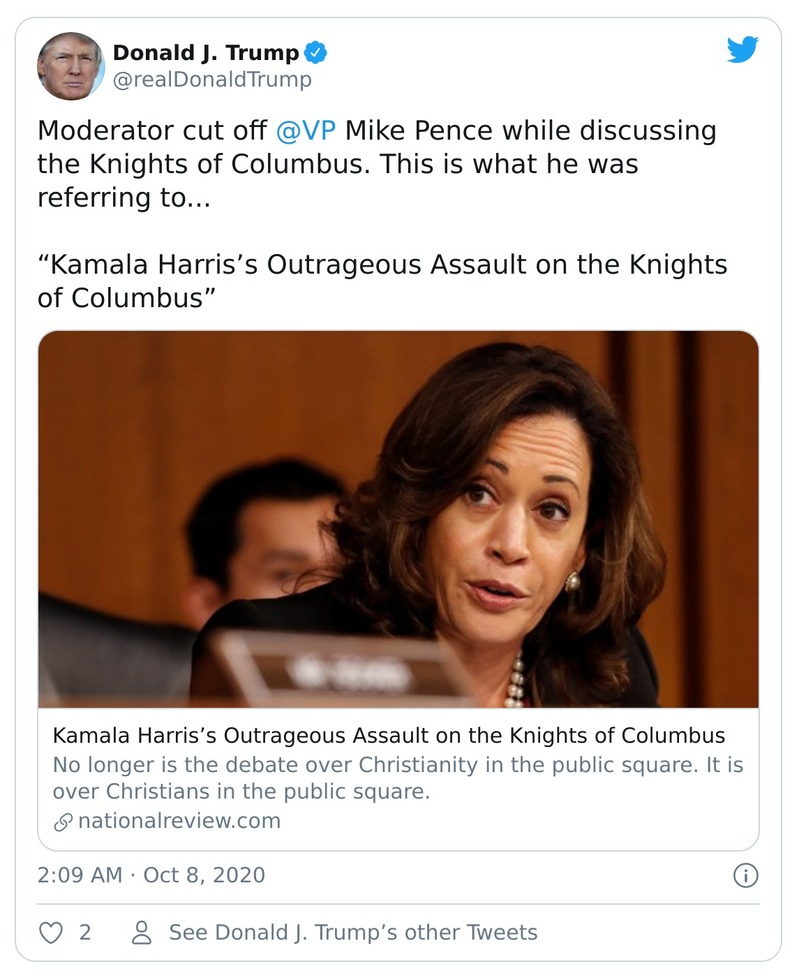Click the quoted headline in the tweet body
799x978 pixels.
(382, 281)
